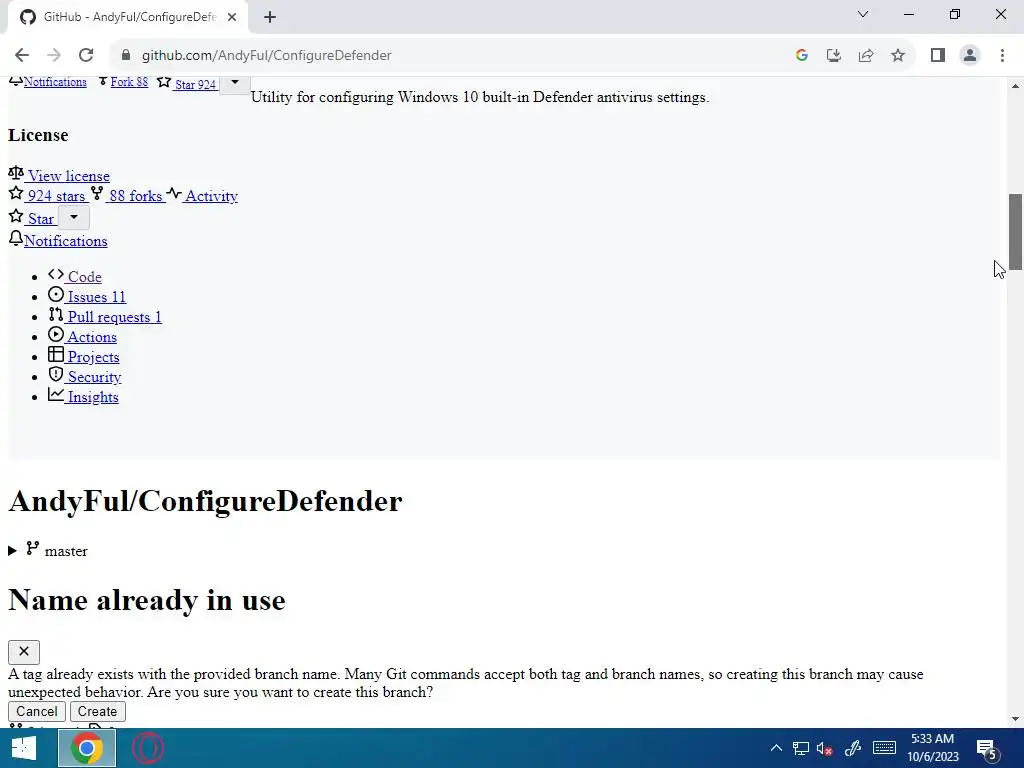Click the address bar URL
This screenshot has height=768, width=1024.
coord(266,56)
